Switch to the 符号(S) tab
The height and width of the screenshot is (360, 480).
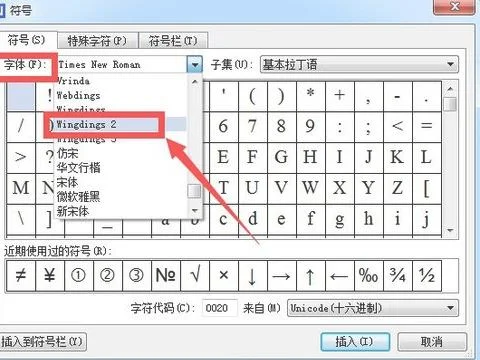27,40
